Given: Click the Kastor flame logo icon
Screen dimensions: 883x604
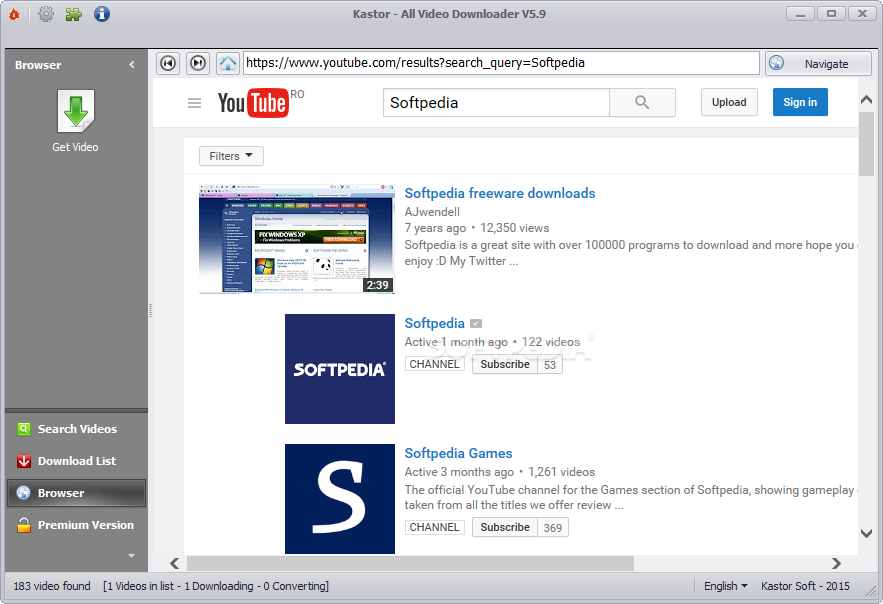Looking at the screenshot, I should [x=15, y=14].
